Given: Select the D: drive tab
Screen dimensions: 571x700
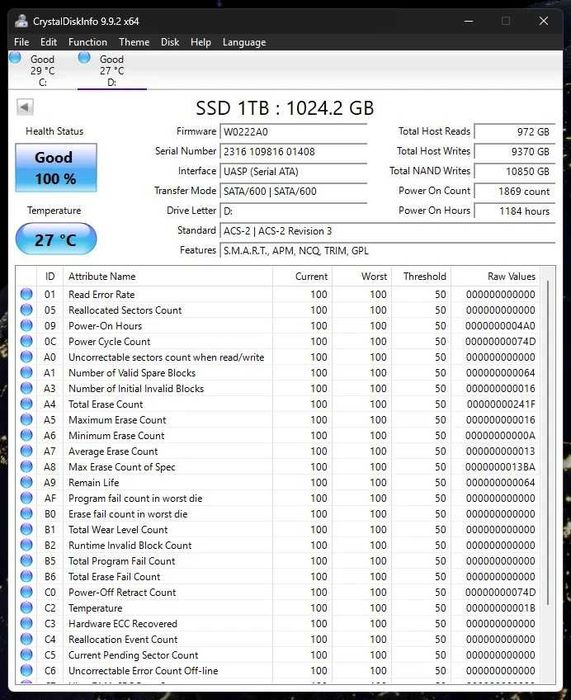Looking at the screenshot, I should click(x=112, y=70).
